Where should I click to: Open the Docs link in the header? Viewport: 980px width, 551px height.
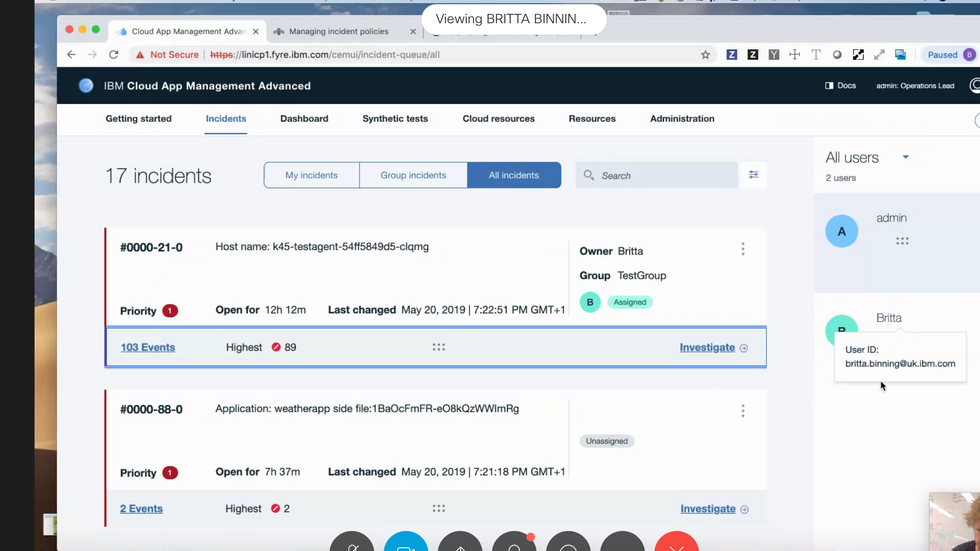[841, 86]
